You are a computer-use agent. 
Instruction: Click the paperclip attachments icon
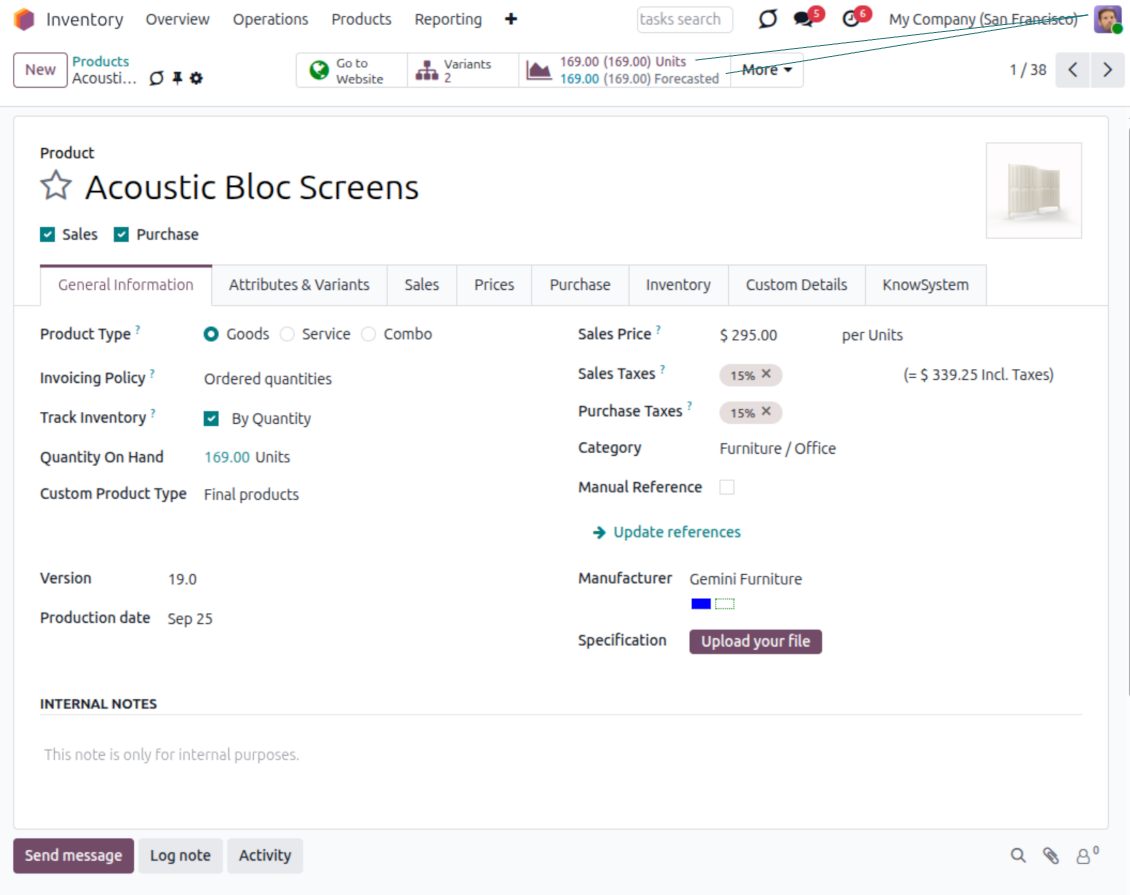[1050, 855]
